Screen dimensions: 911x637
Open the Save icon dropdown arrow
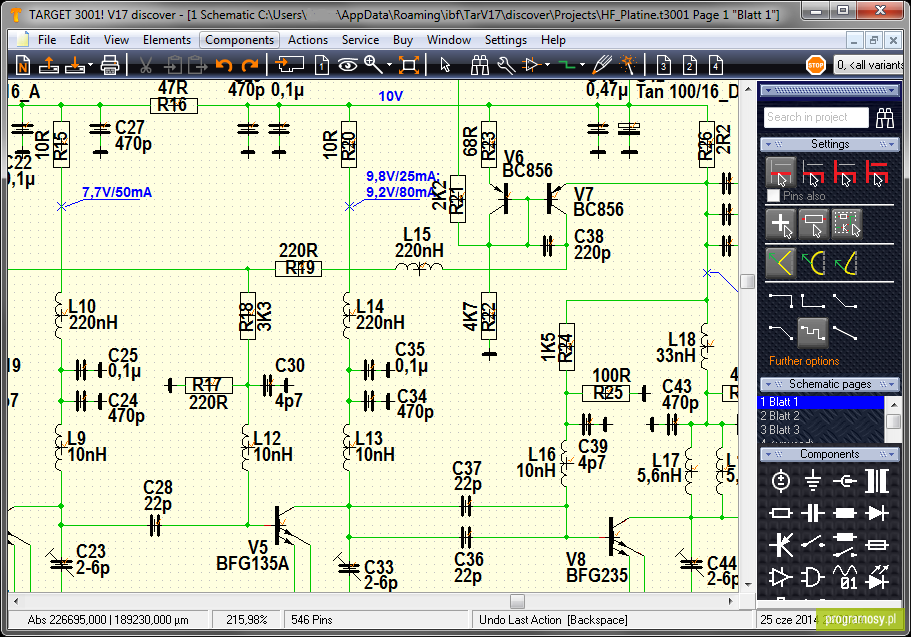pos(90,65)
